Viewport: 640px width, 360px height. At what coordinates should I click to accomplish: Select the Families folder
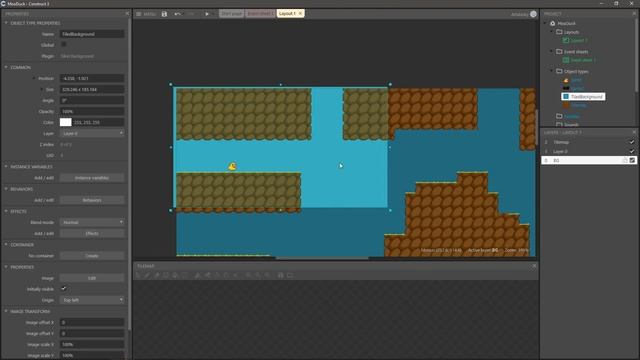568,116
